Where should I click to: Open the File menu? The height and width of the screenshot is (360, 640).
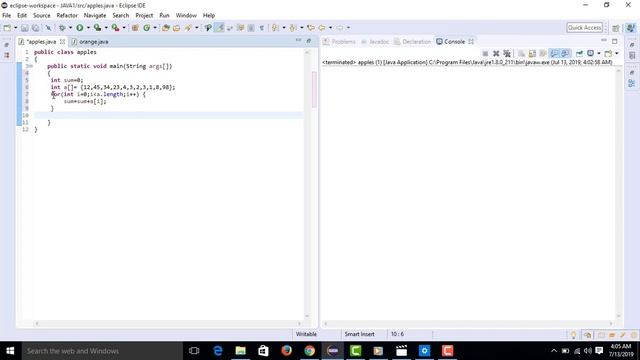(x=7, y=16)
